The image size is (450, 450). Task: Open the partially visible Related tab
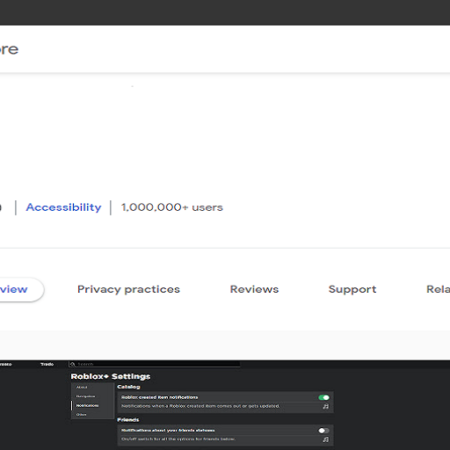click(x=438, y=289)
